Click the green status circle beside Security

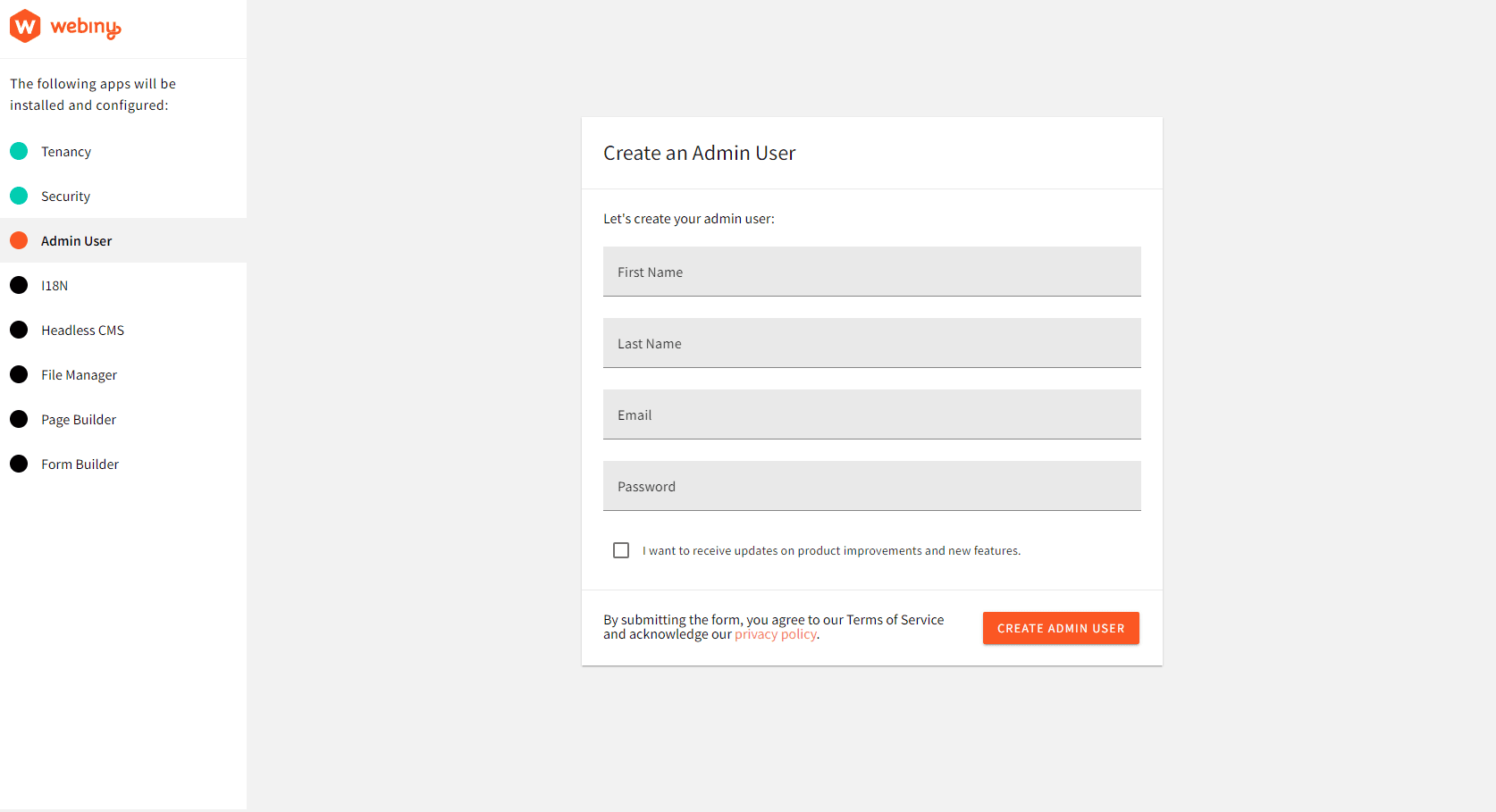[20, 196]
